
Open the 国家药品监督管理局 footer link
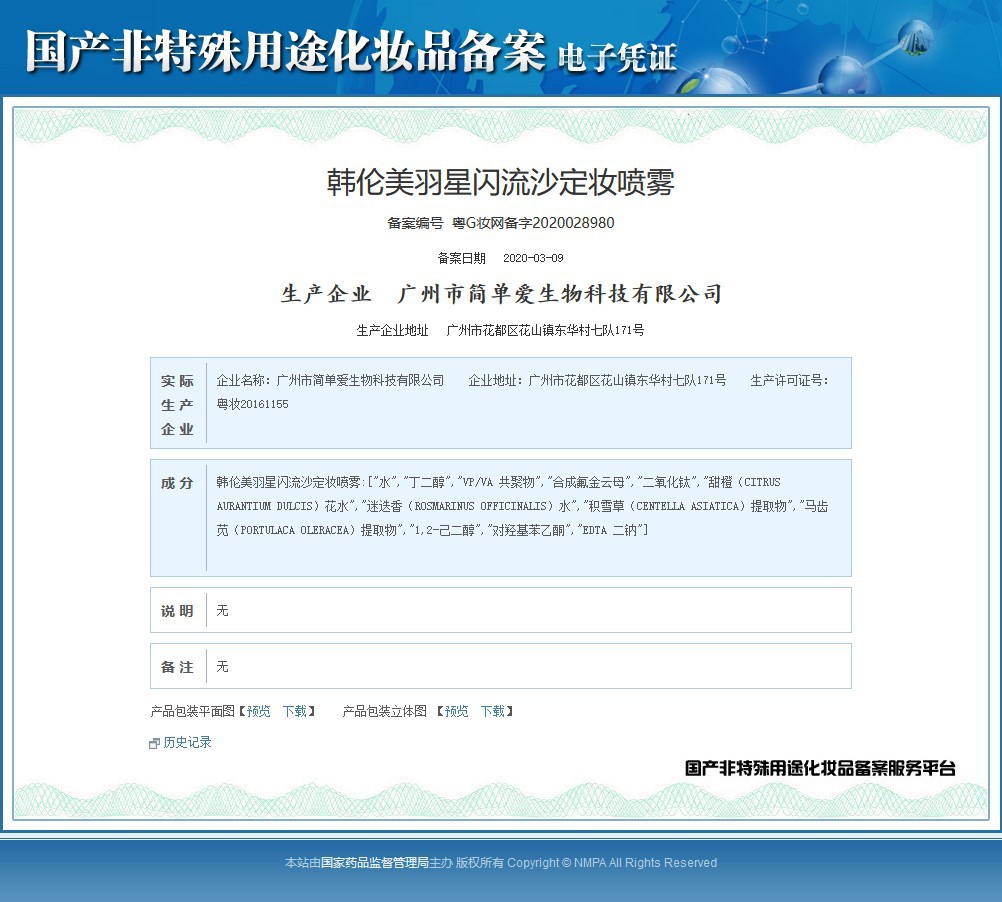374,862
